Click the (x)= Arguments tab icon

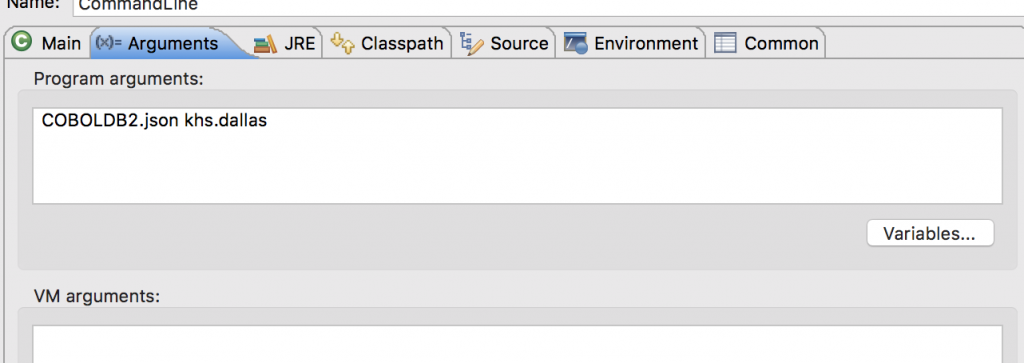108,43
